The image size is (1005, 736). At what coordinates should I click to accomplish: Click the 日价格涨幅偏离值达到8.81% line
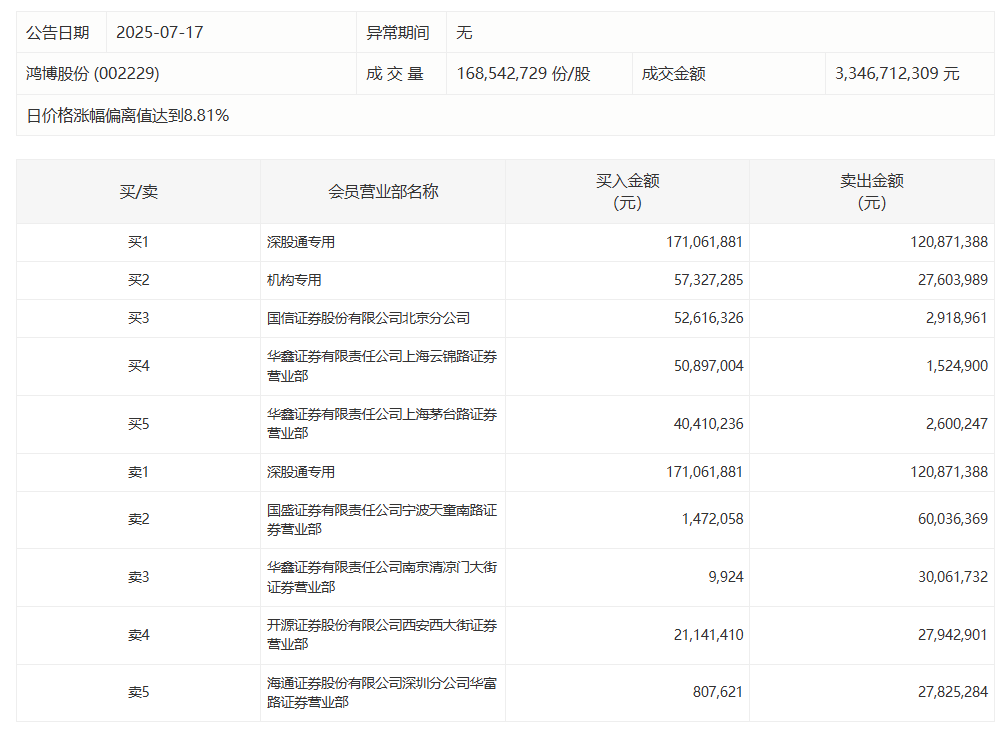click(128, 115)
